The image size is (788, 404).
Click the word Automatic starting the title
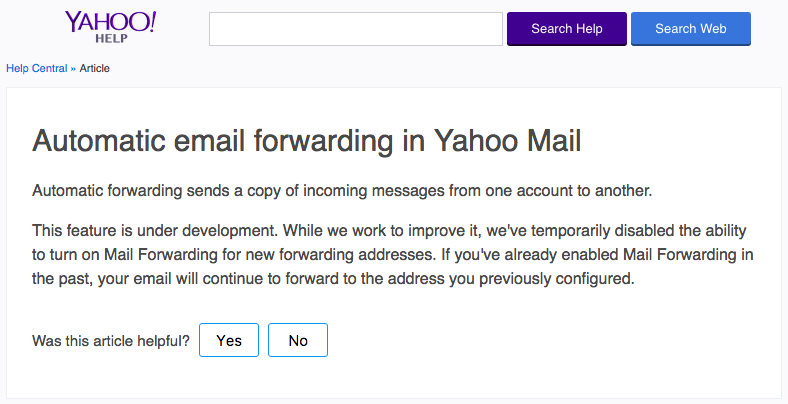96,141
